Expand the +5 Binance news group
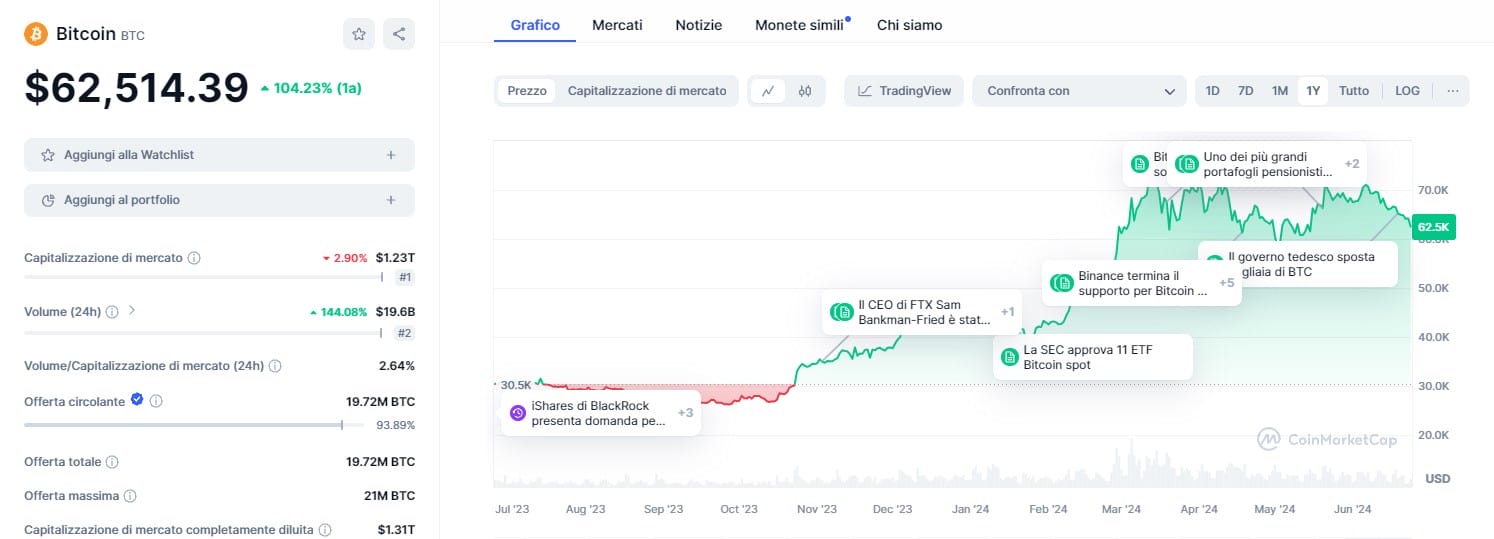 [1227, 283]
